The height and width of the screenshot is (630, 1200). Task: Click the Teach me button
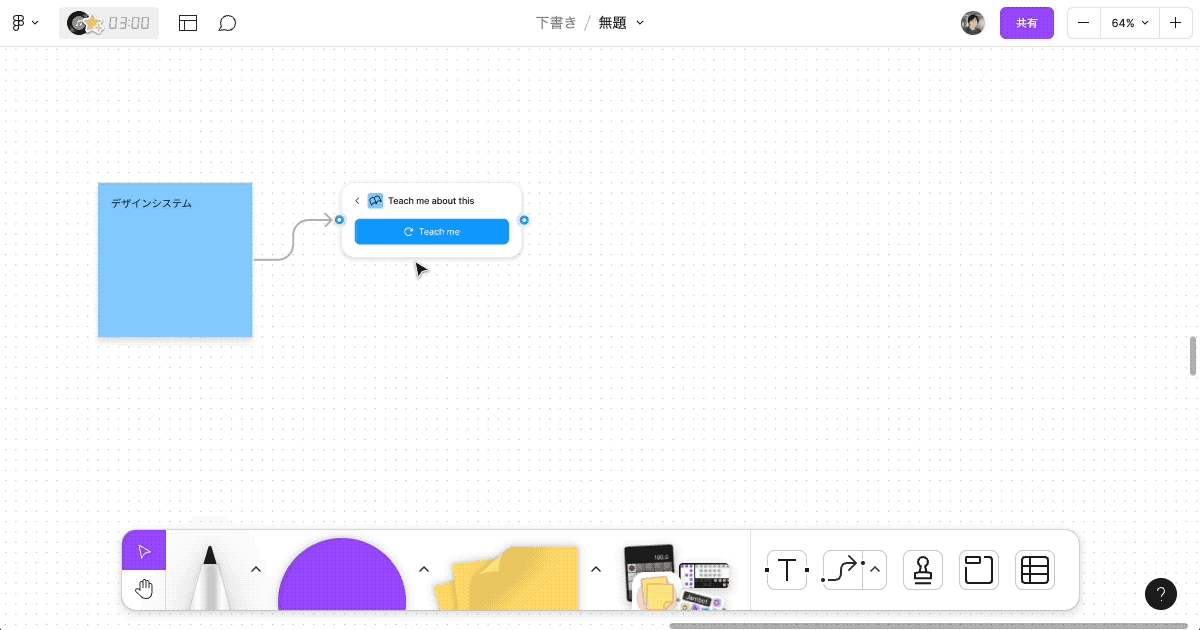(432, 231)
